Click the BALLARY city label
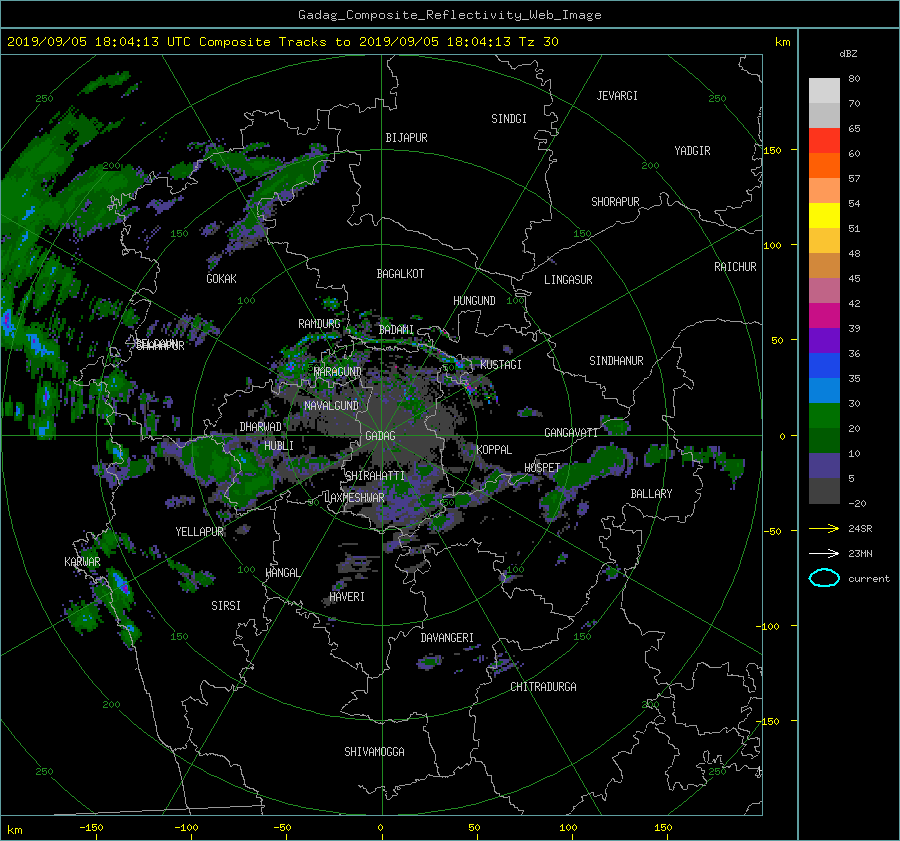900x841 pixels. (651, 494)
